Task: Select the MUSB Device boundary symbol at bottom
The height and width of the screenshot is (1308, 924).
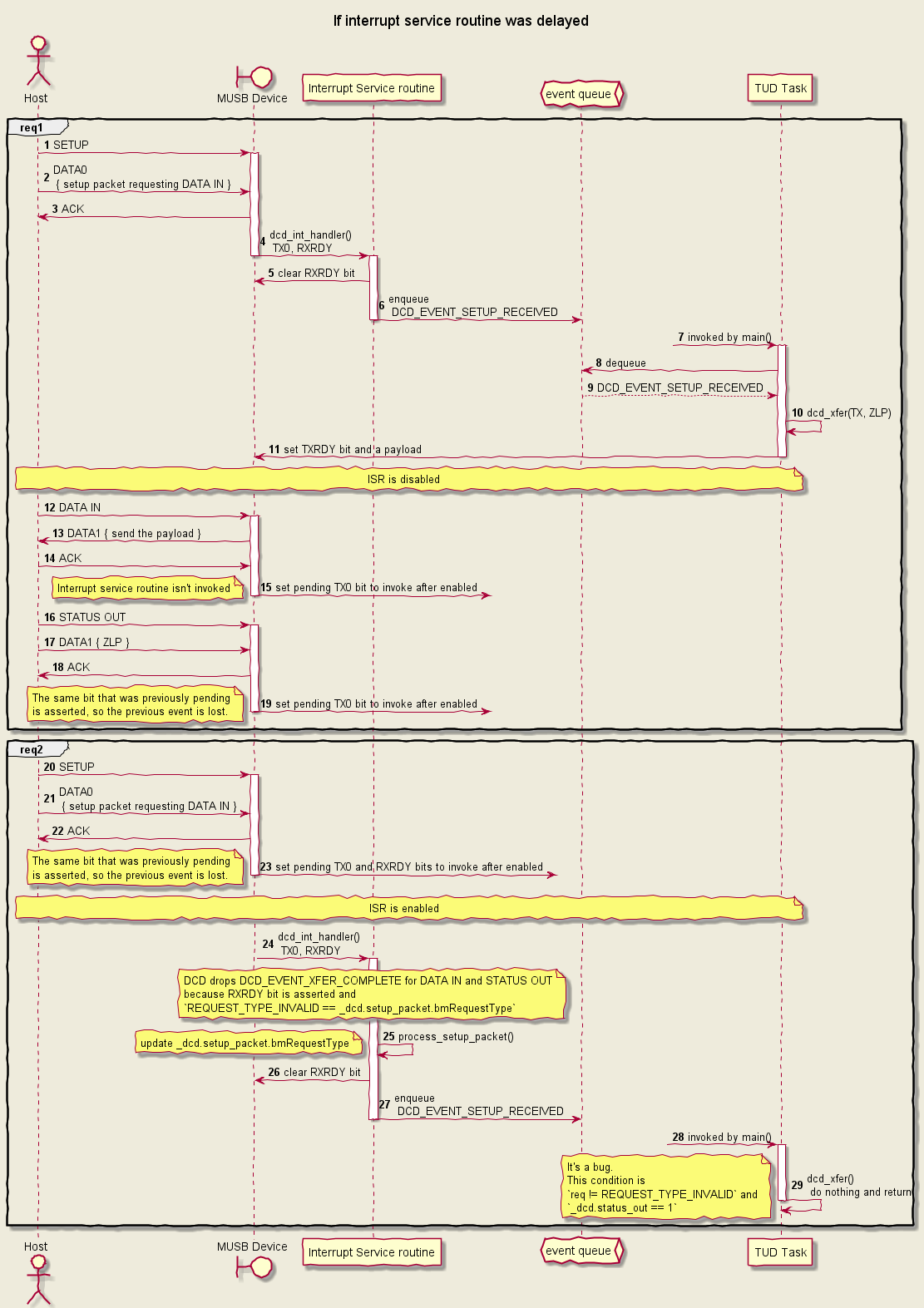Action: coord(254,1267)
